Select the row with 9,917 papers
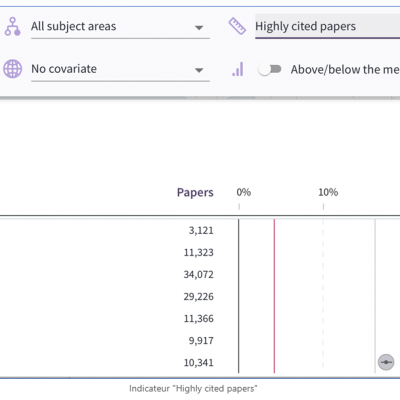400x400 pixels. point(200,340)
